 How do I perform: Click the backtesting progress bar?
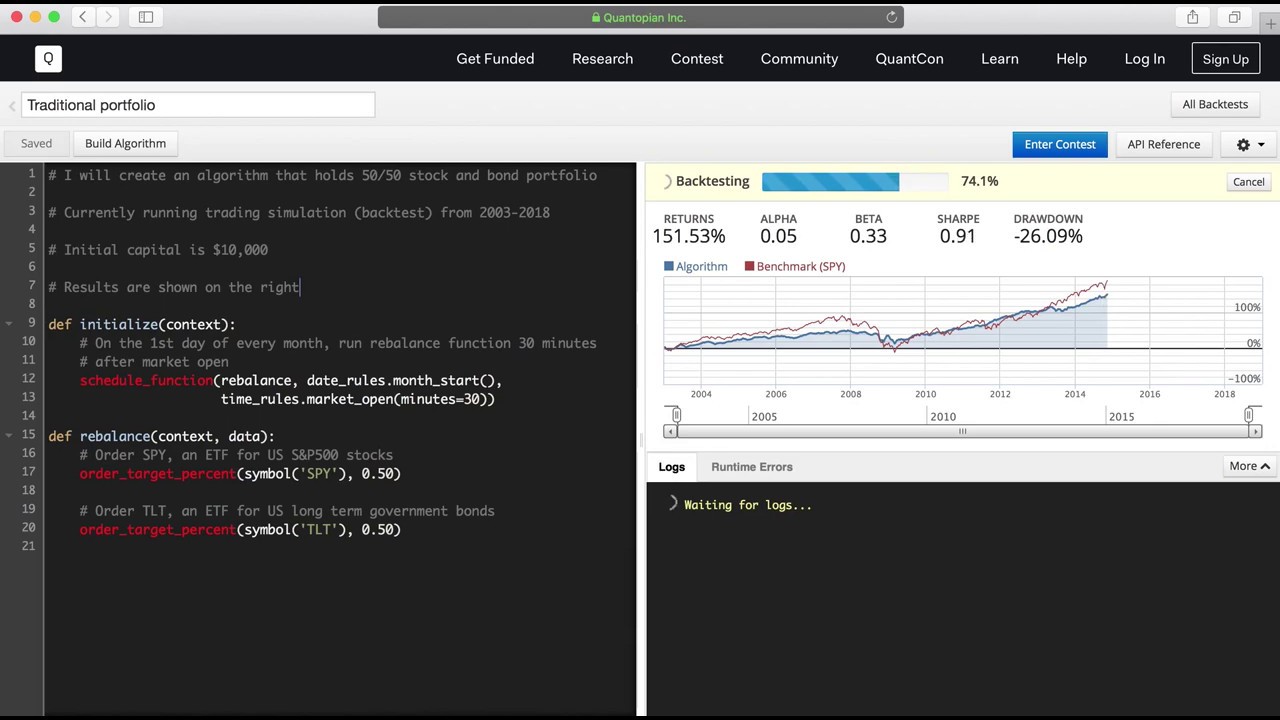[855, 181]
